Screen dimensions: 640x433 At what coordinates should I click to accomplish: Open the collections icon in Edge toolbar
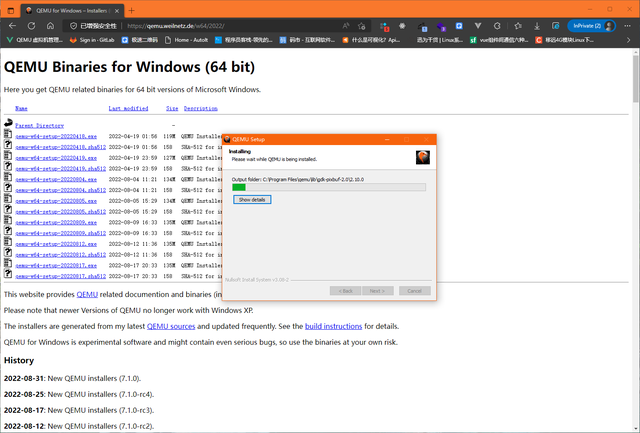tap(556, 26)
